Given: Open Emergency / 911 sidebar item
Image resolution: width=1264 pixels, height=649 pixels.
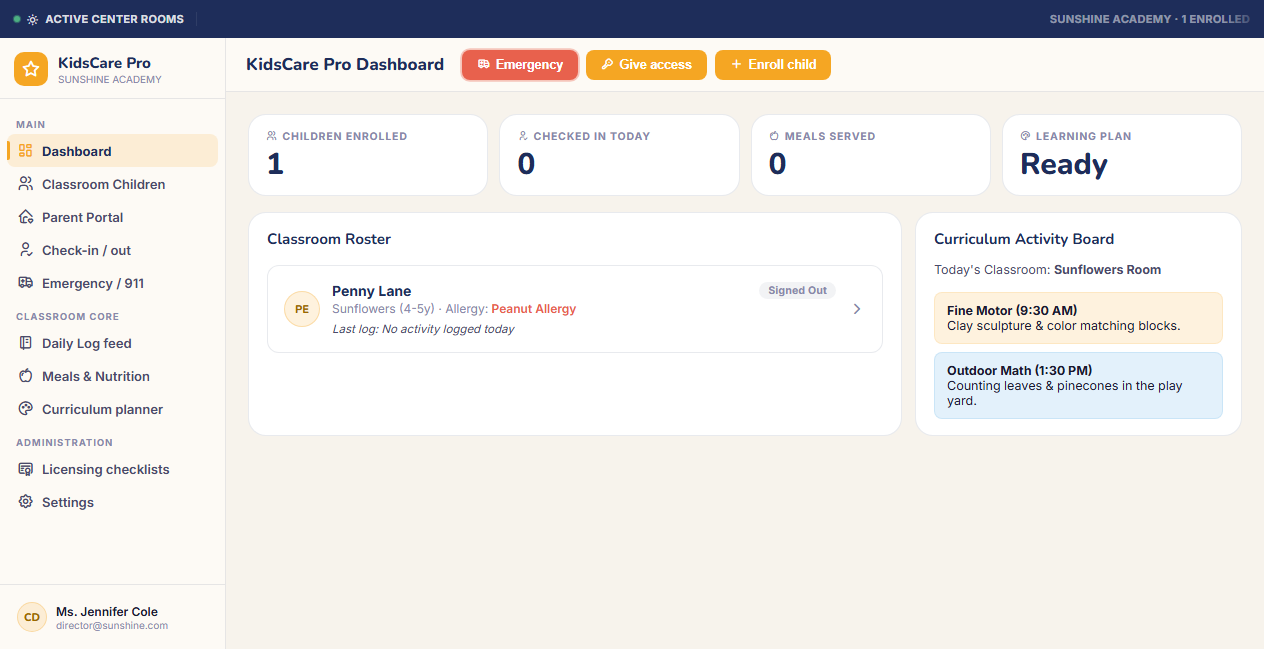Looking at the screenshot, I should 112,283.
